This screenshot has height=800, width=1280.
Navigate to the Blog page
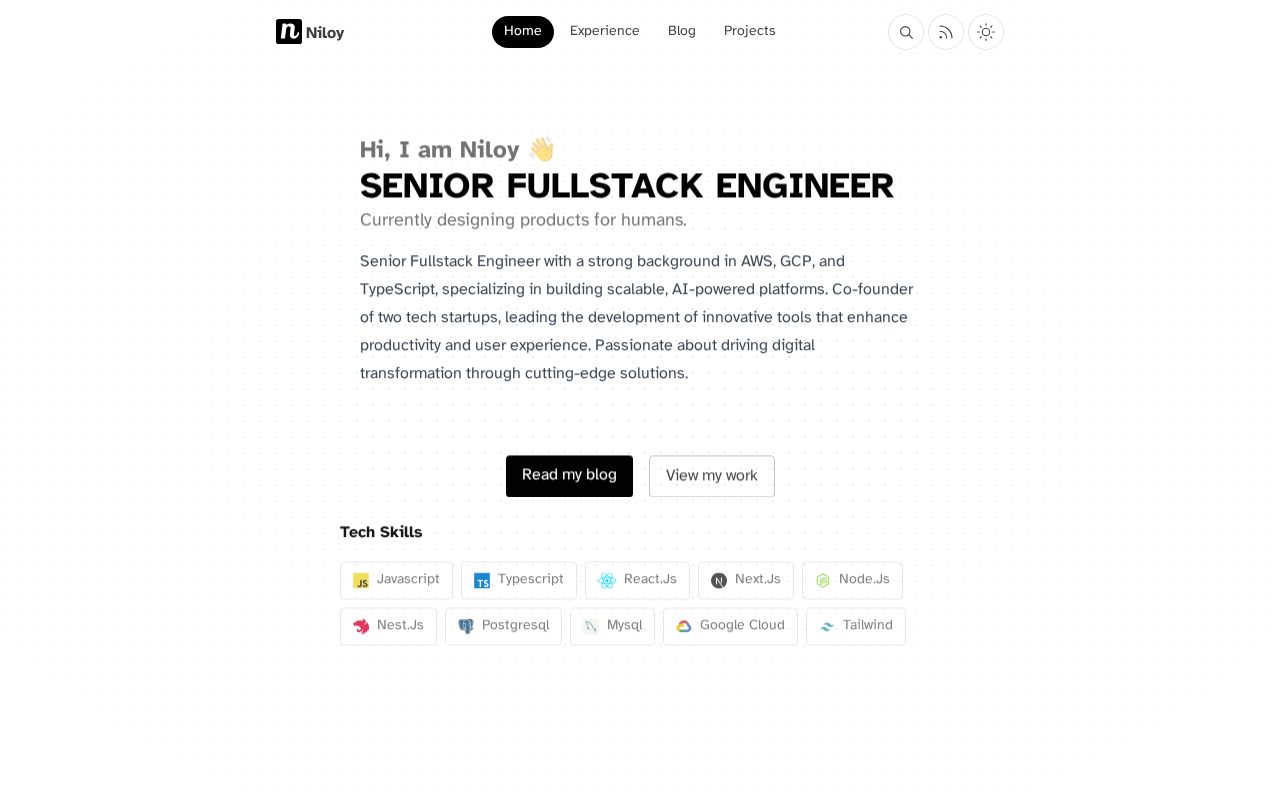[x=682, y=32]
